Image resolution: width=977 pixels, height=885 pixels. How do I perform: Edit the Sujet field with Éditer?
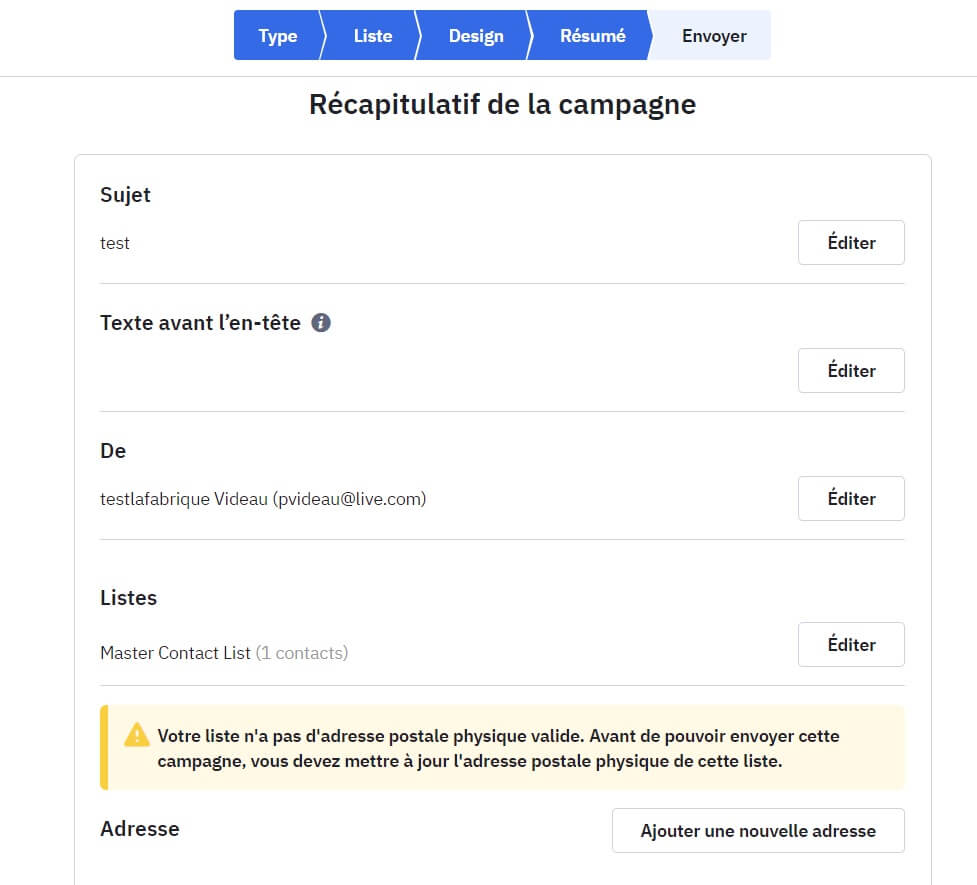[x=851, y=243]
